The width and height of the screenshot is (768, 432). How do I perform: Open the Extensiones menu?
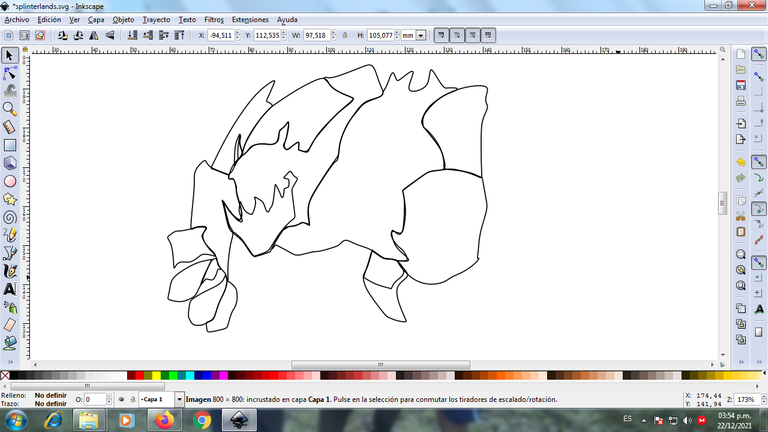250,20
